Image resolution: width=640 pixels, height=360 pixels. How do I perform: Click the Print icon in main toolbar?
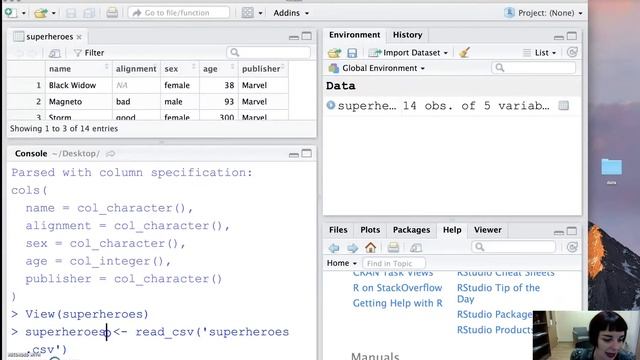pyautogui.click(x=112, y=13)
